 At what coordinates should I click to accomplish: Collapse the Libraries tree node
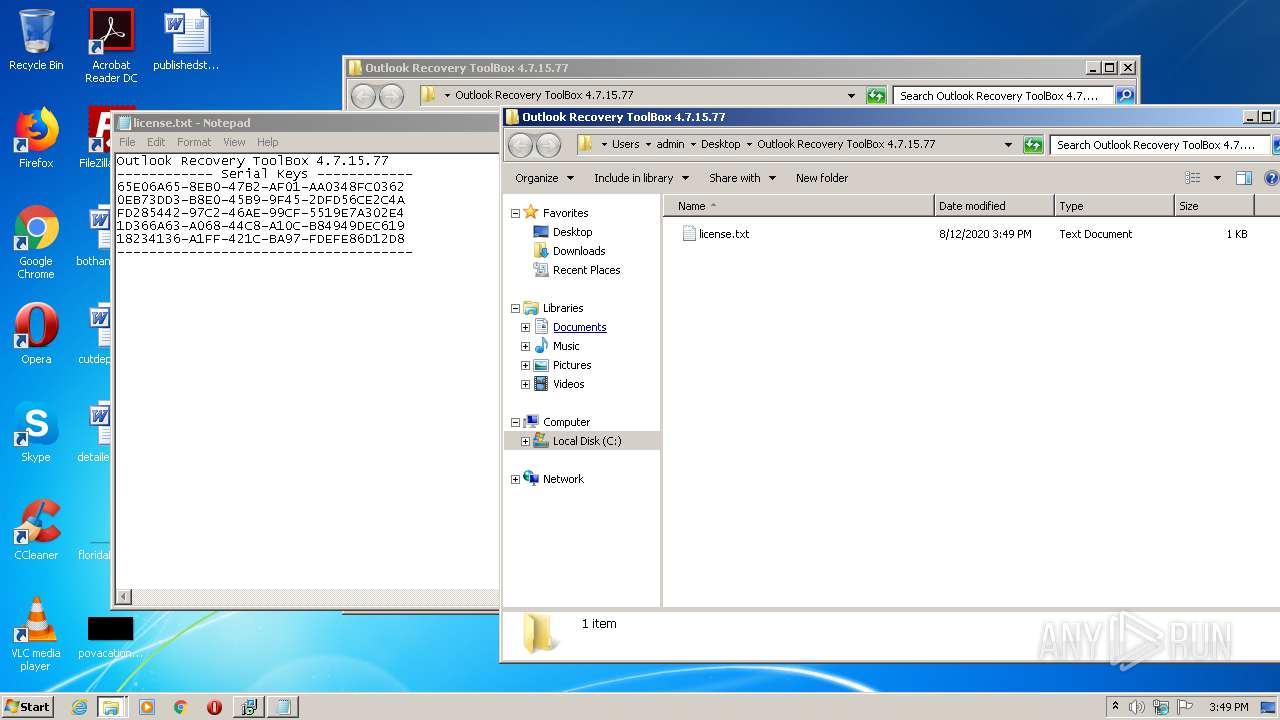(515, 308)
